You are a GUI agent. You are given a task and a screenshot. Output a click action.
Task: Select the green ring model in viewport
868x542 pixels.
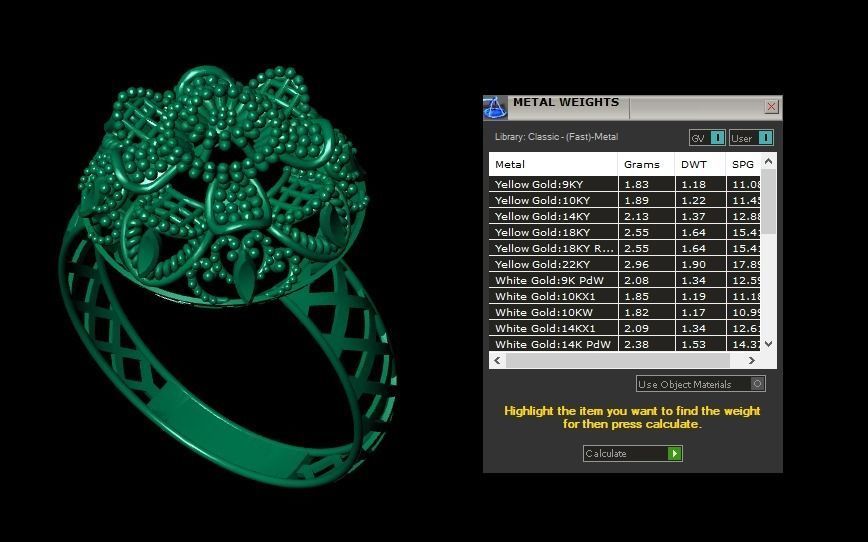[x=228, y=275]
